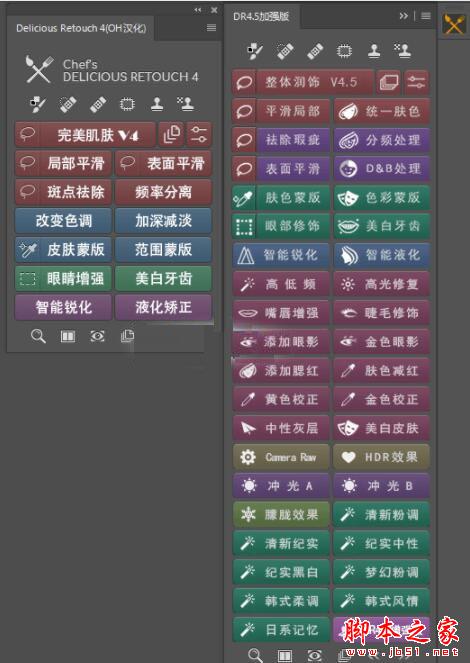The image size is (470, 663).
Task: Open the sliders settings icon beside 整体润饰 V4.5
Action: 416,82
